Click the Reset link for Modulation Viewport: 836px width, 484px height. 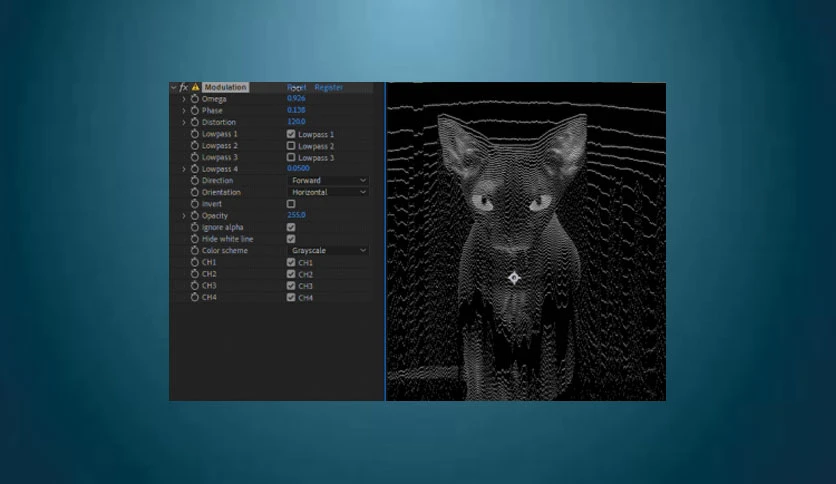296,87
